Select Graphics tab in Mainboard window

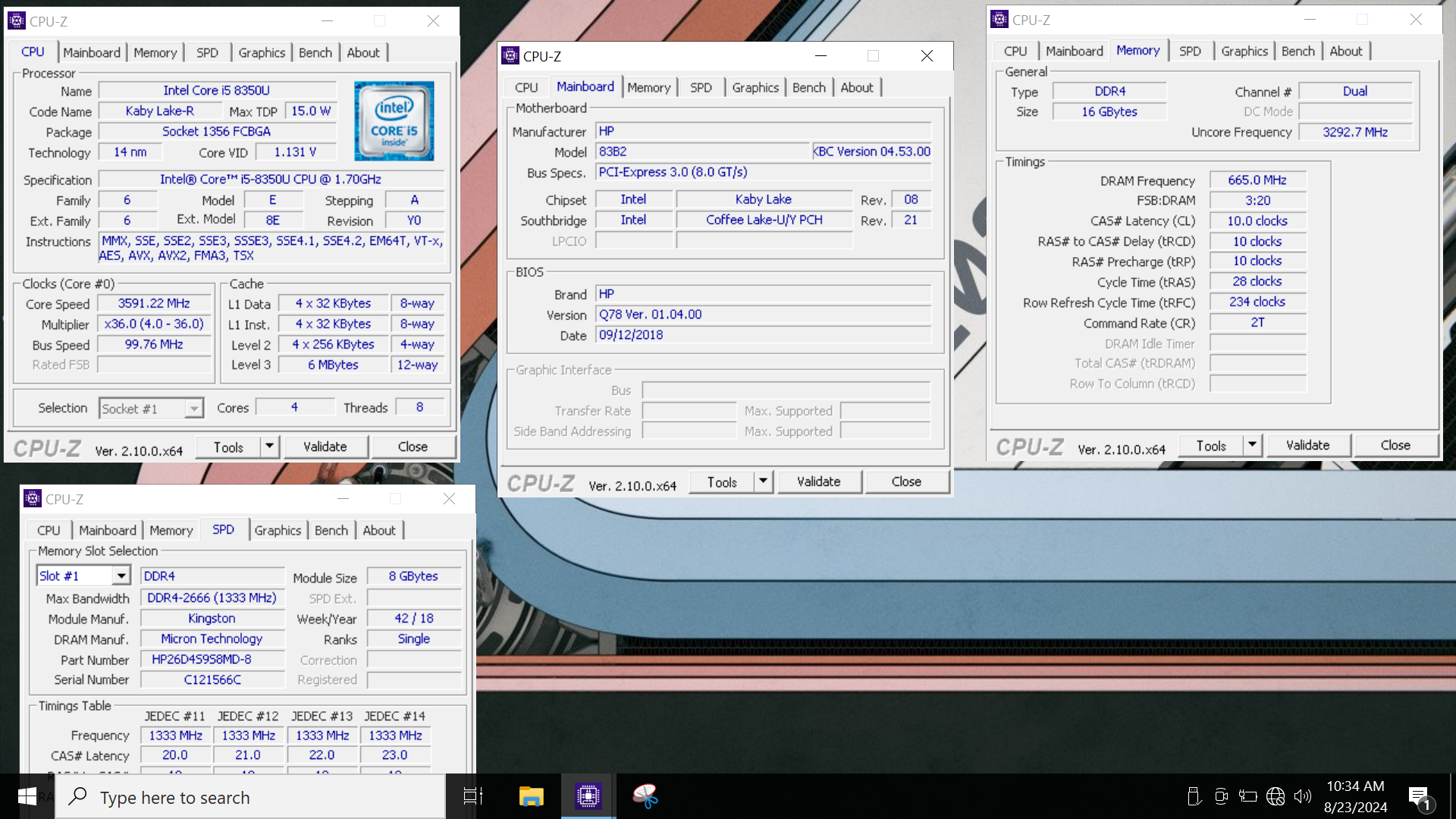point(755,87)
